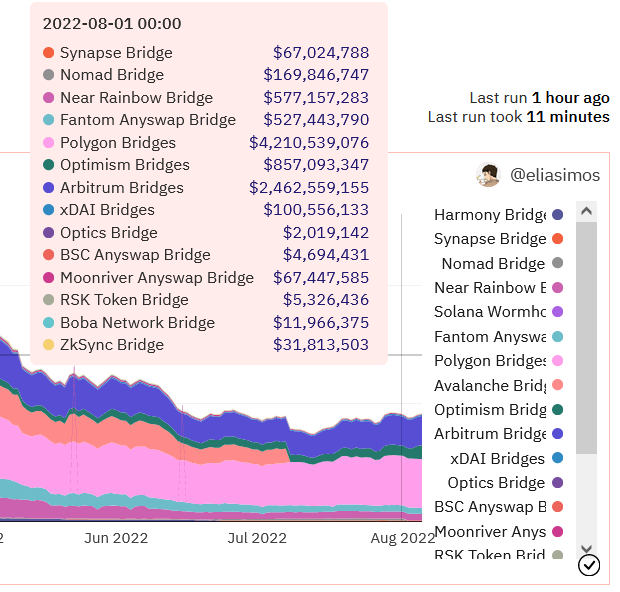Select Optics Bridge in the legend
The width and height of the screenshot is (620, 592).
click(496, 483)
